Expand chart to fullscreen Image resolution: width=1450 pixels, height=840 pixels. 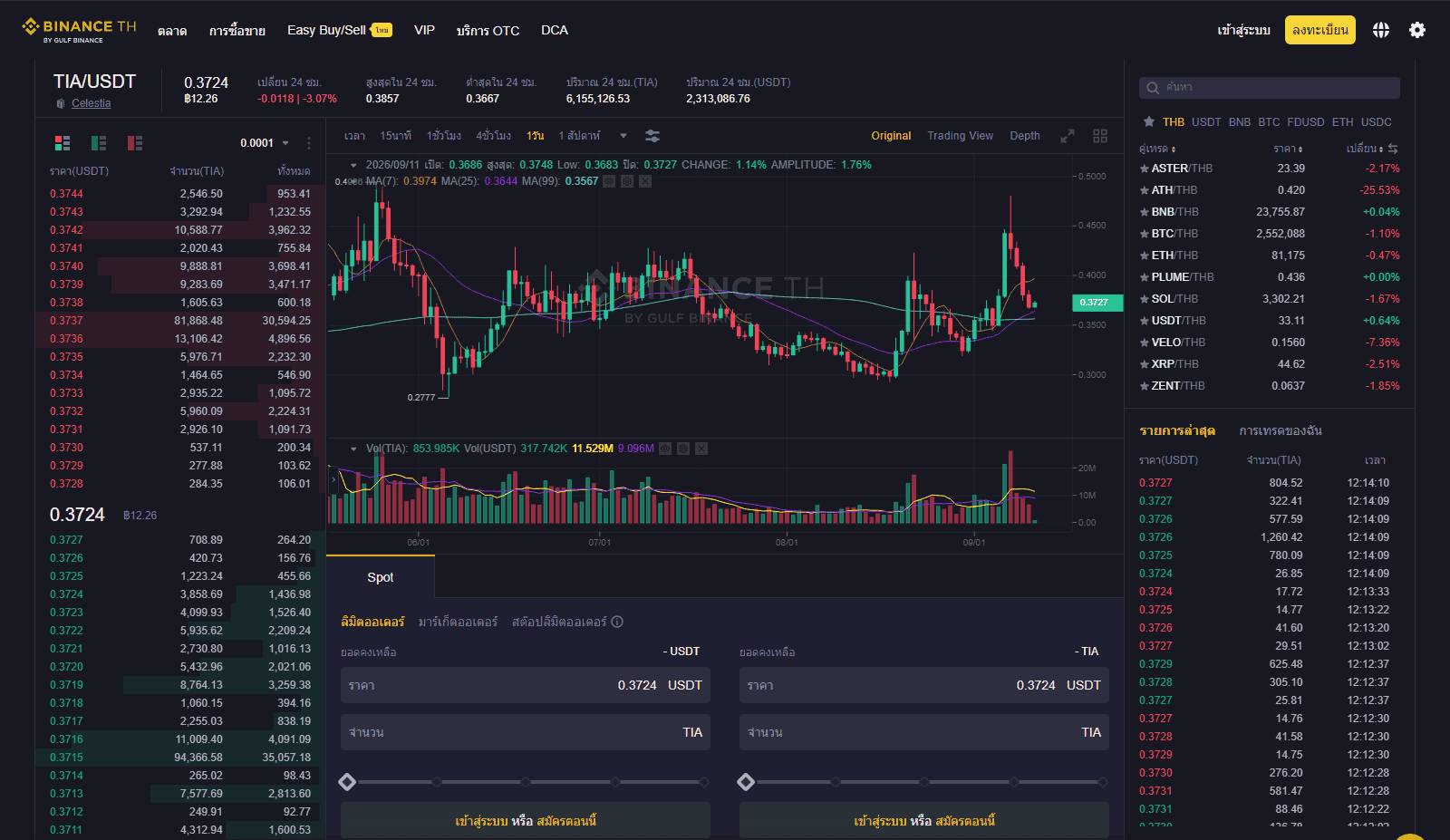coord(1068,136)
